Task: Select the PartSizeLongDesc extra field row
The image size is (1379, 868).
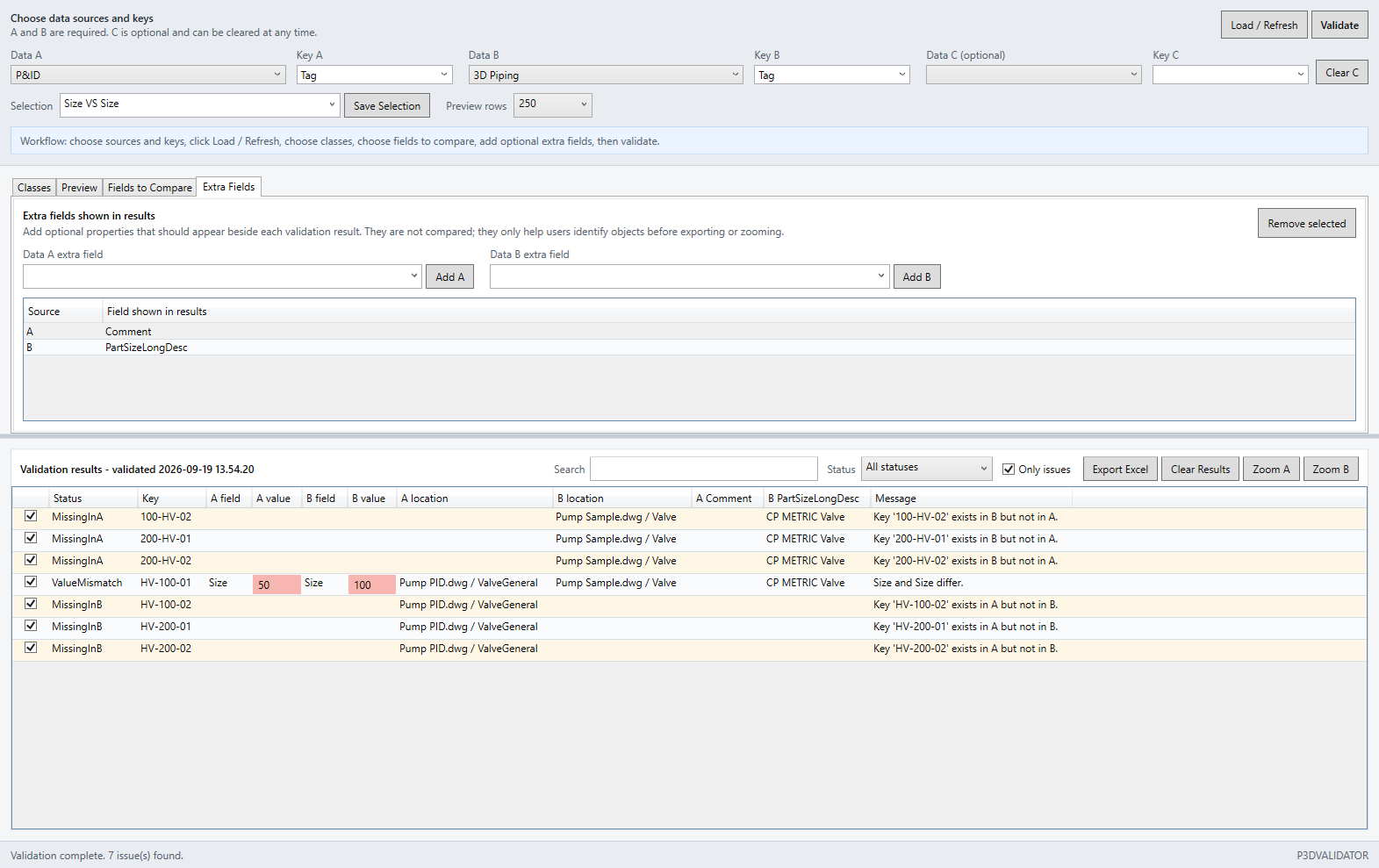Action: point(689,347)
